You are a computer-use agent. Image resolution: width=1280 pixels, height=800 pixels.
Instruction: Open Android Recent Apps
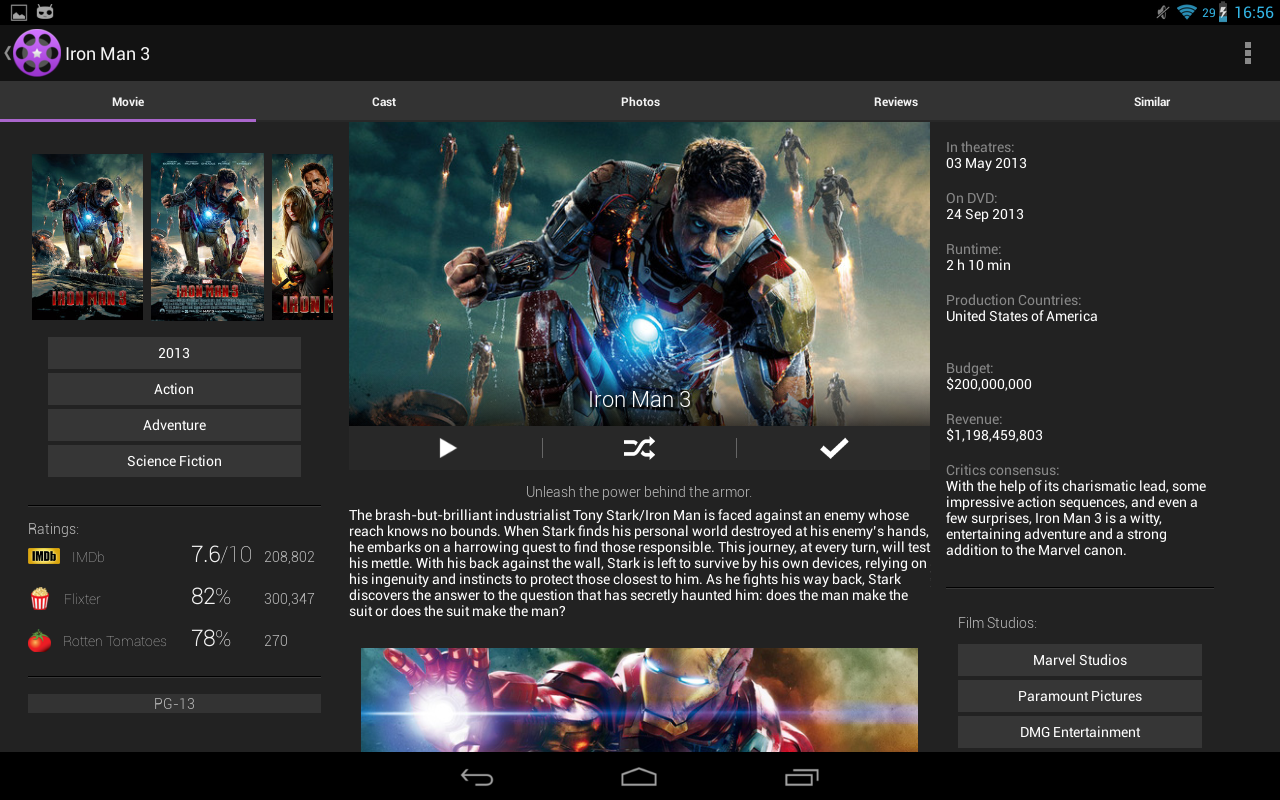point(802,777)
